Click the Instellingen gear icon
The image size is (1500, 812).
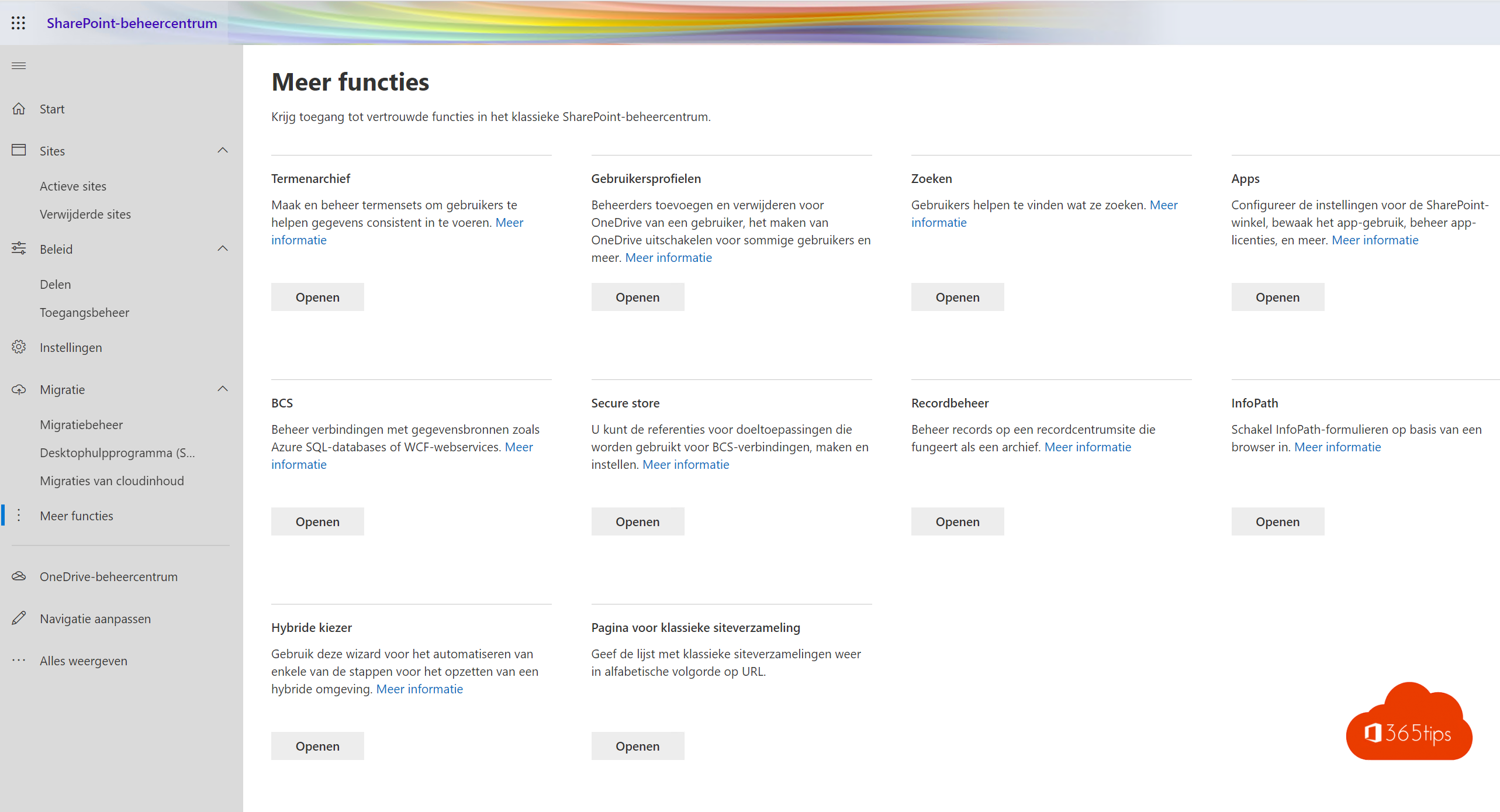click(19, 347)
